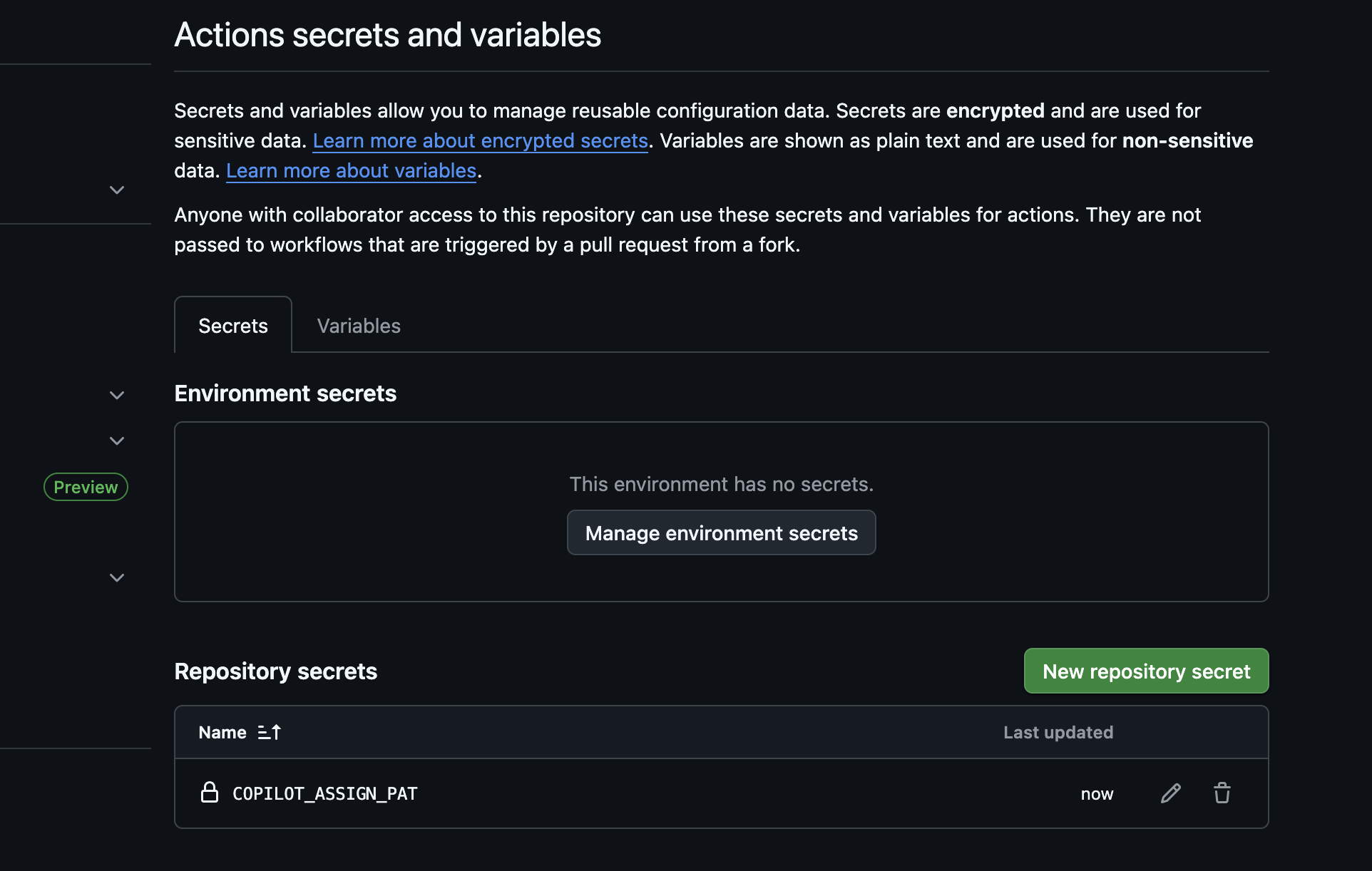
Task: Open 'Learn more about variables' link
Action: coord(351,170)
